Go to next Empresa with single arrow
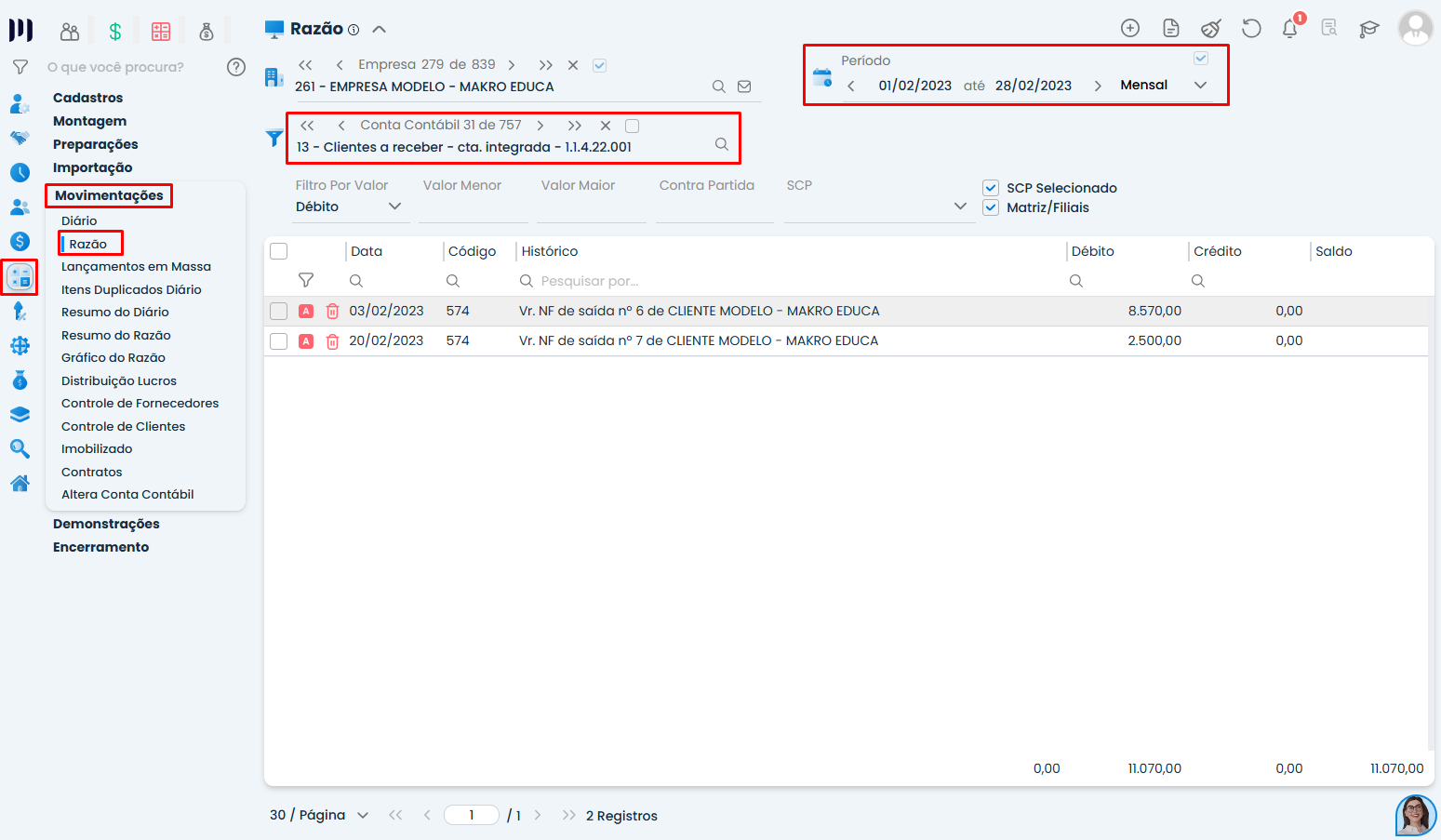This screenshot has width=1441, height=840. point(512,65)
